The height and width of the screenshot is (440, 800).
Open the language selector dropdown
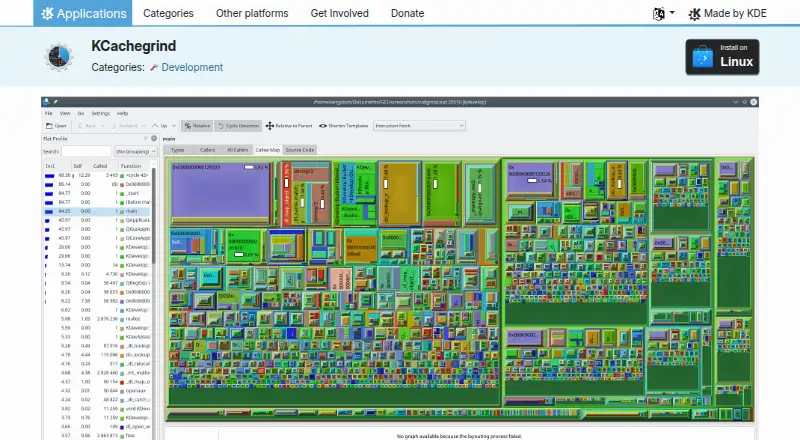[663, 14]
